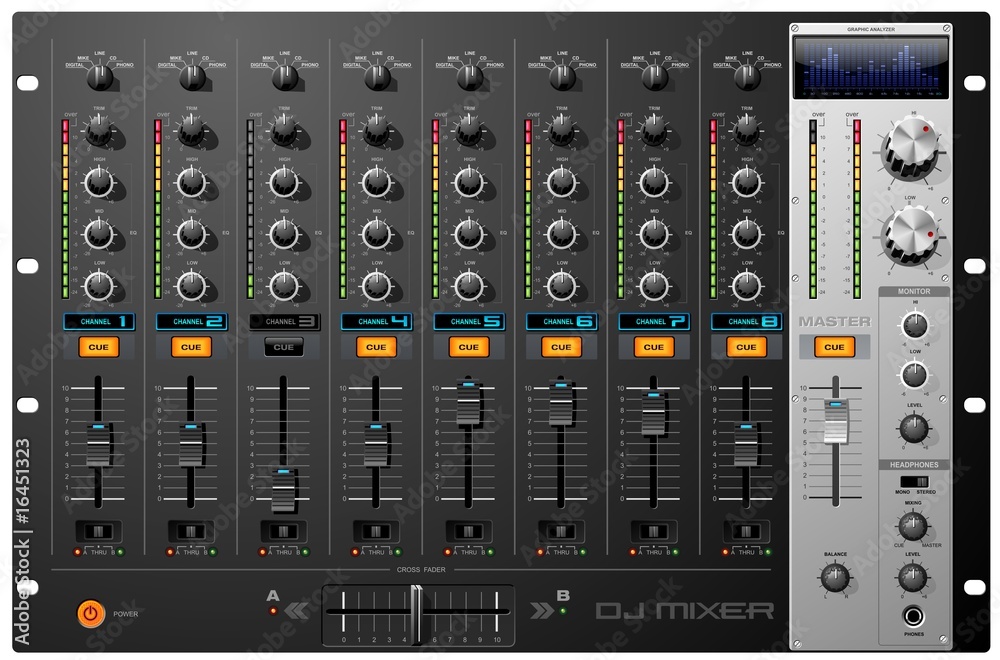1000x660 pixels.
Task: Click Channel 8 MID EQ knob
Action: pos(746,234)
